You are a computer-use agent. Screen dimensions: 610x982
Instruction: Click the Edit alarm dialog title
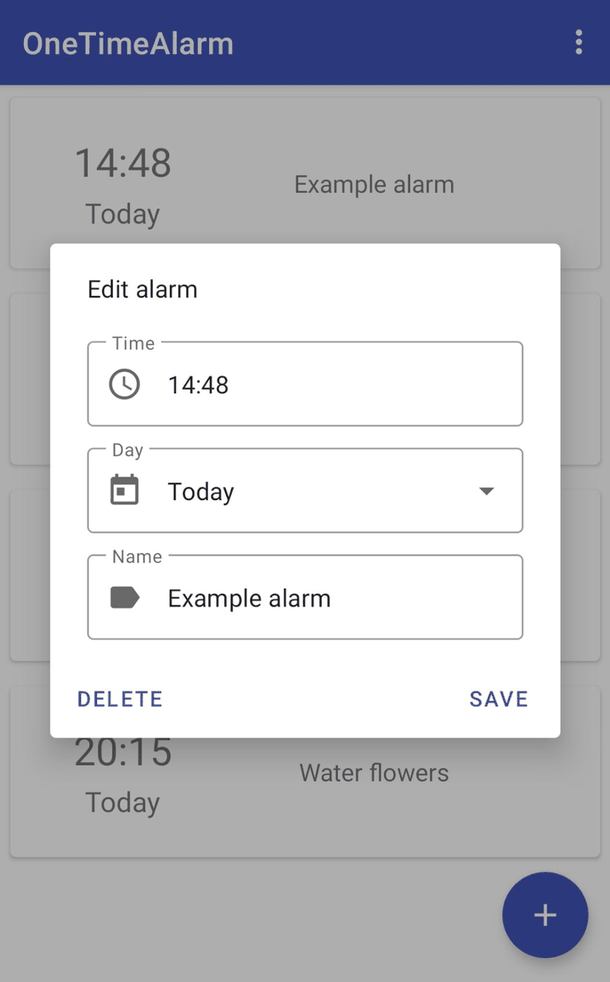[142, 289]
